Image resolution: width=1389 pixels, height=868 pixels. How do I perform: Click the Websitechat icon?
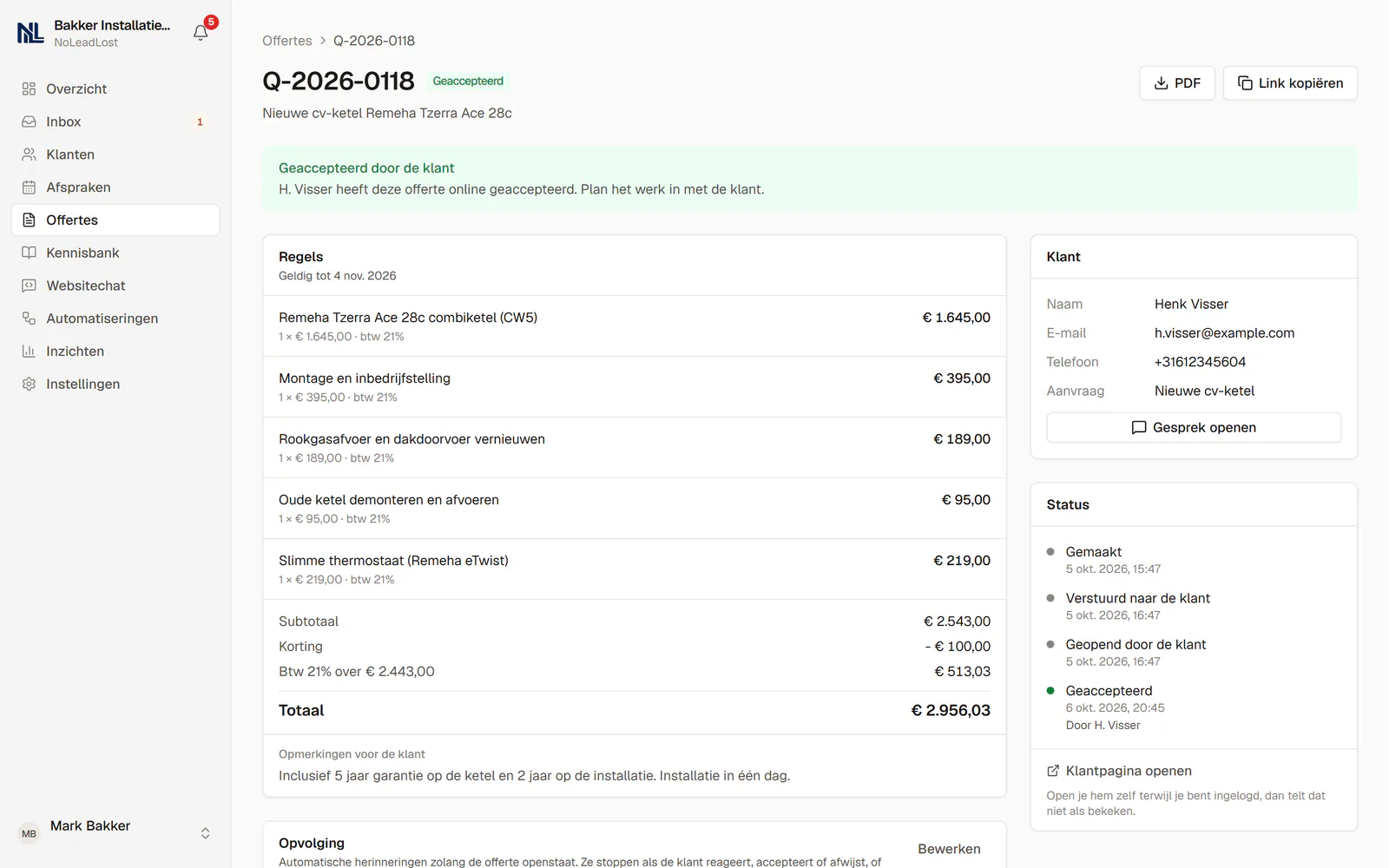(x=29, y=286)
